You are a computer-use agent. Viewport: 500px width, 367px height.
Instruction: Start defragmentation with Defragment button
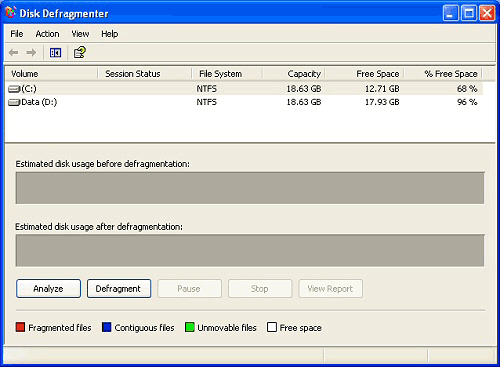point(119,289)
